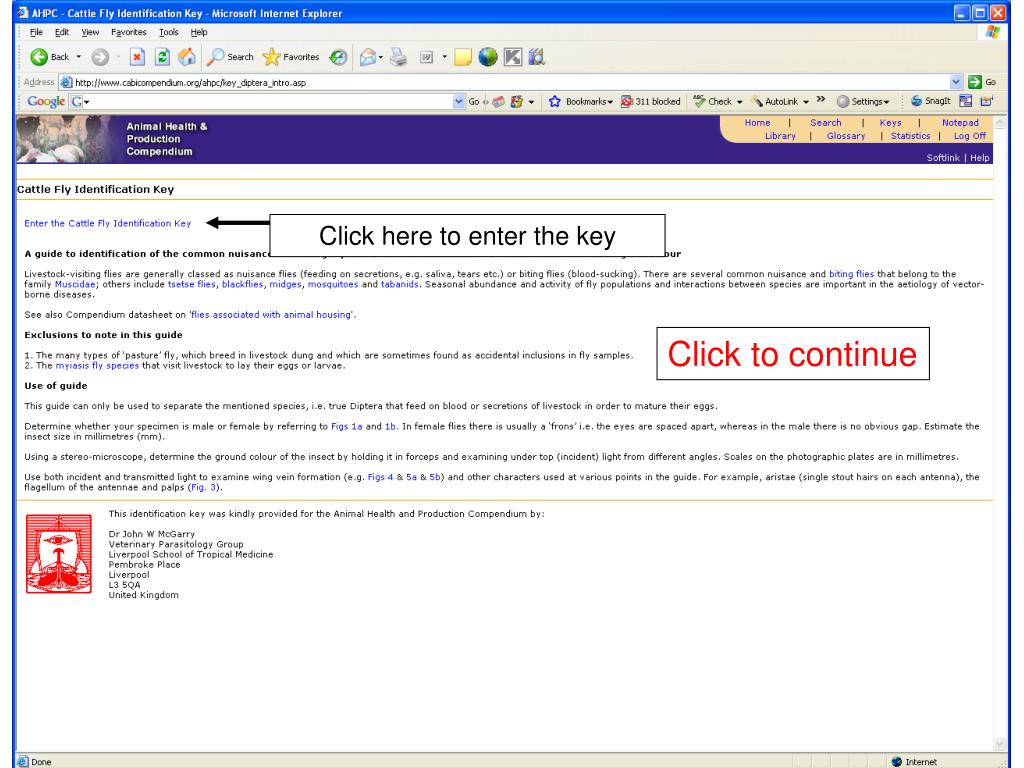Click the Log Off link

click(970, 136)
